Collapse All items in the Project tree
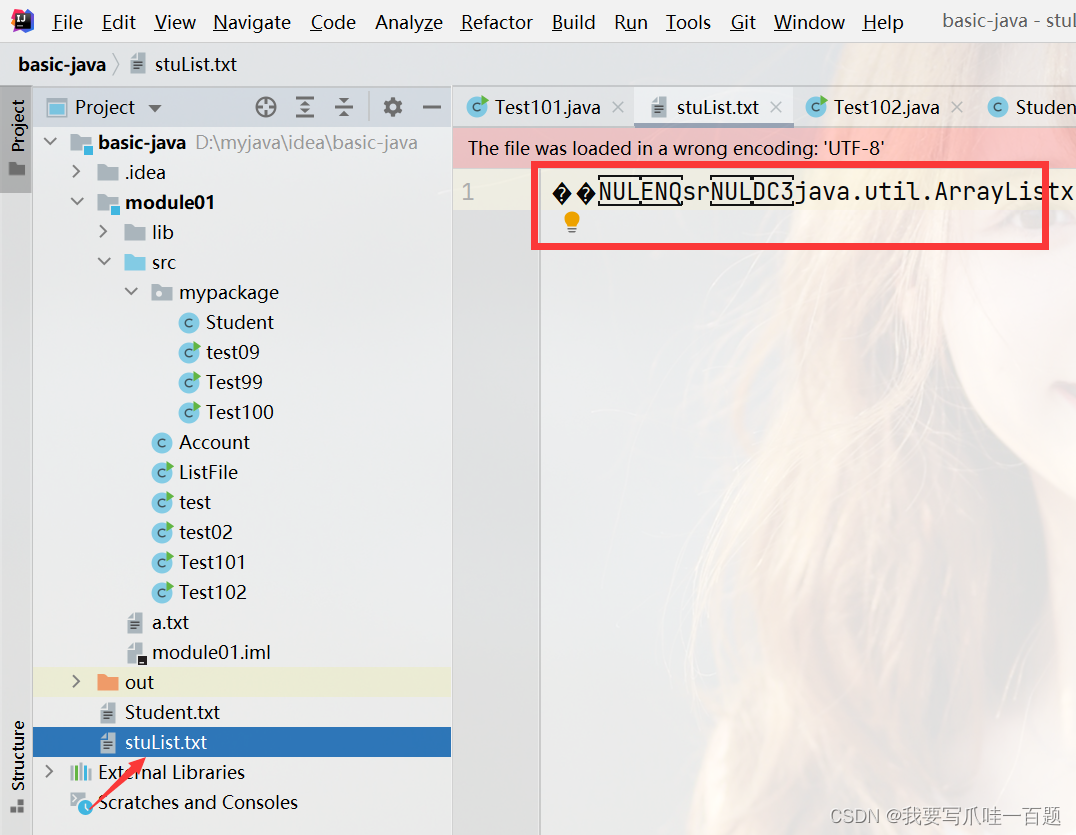 click(343, 107)
